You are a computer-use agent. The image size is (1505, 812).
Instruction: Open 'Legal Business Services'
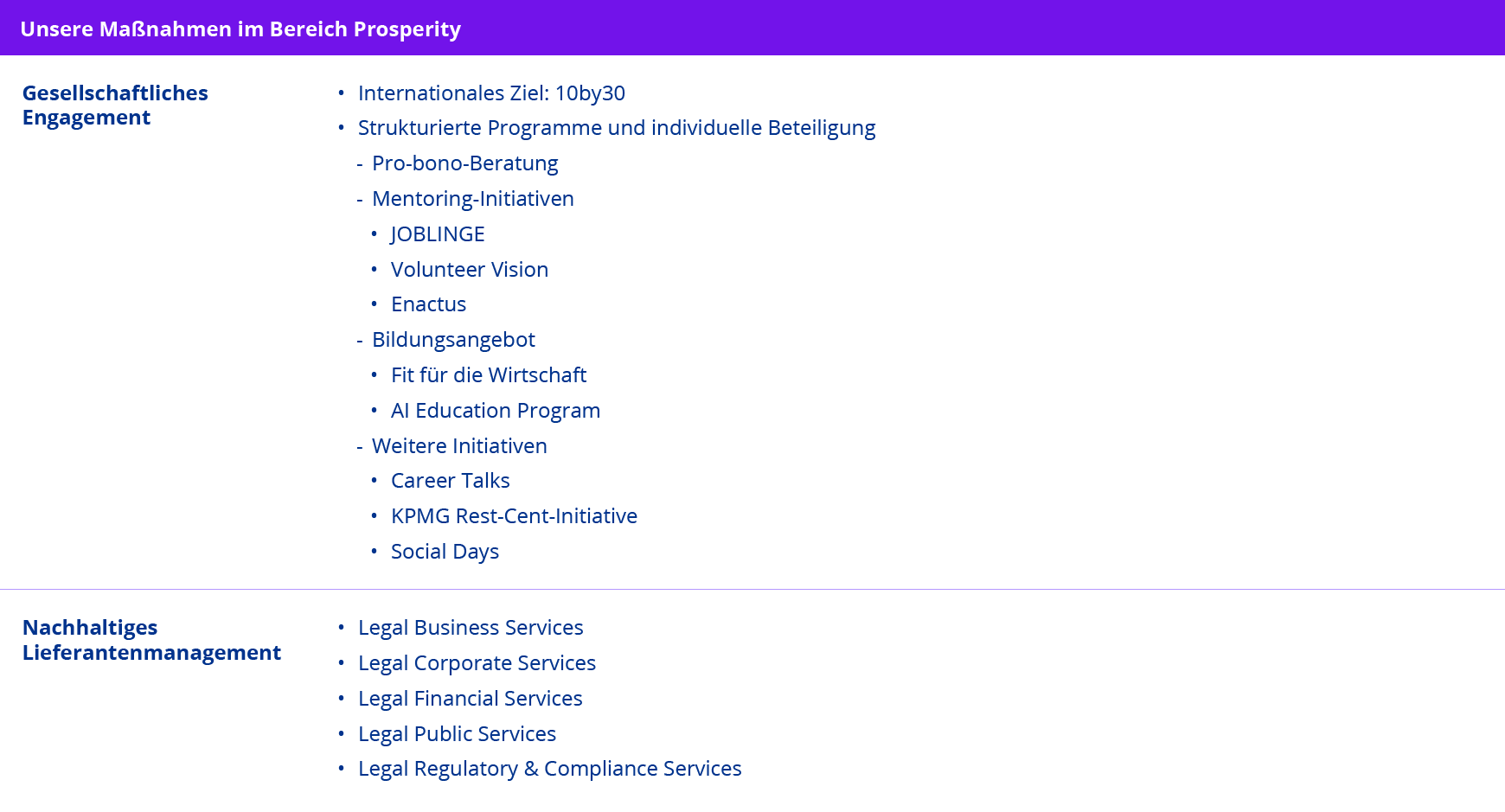[x=471, y=628]
